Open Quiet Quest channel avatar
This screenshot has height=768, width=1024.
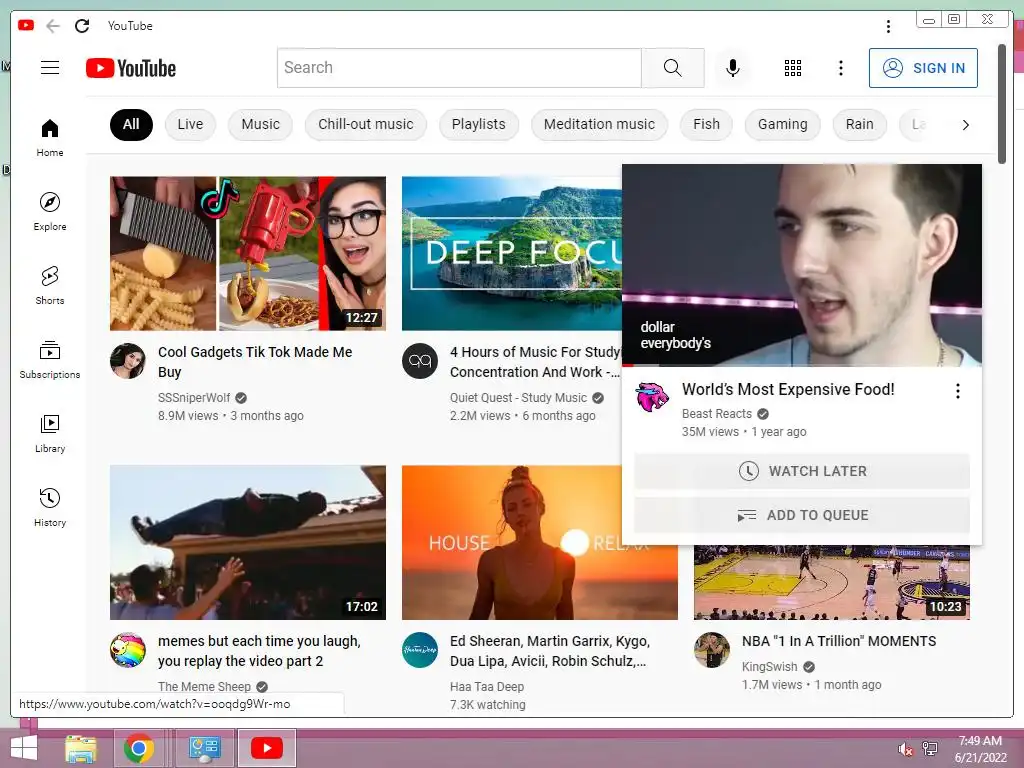(x=419, y=360)
